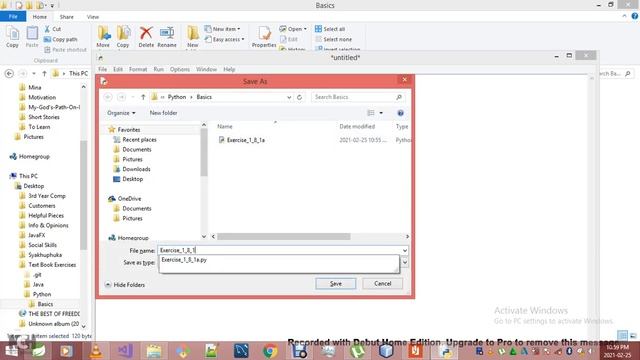Viewport: 640px width, 360px height.
Task: Click Select all in the Explorer ribbon
Action: click(x=330, y=29)
